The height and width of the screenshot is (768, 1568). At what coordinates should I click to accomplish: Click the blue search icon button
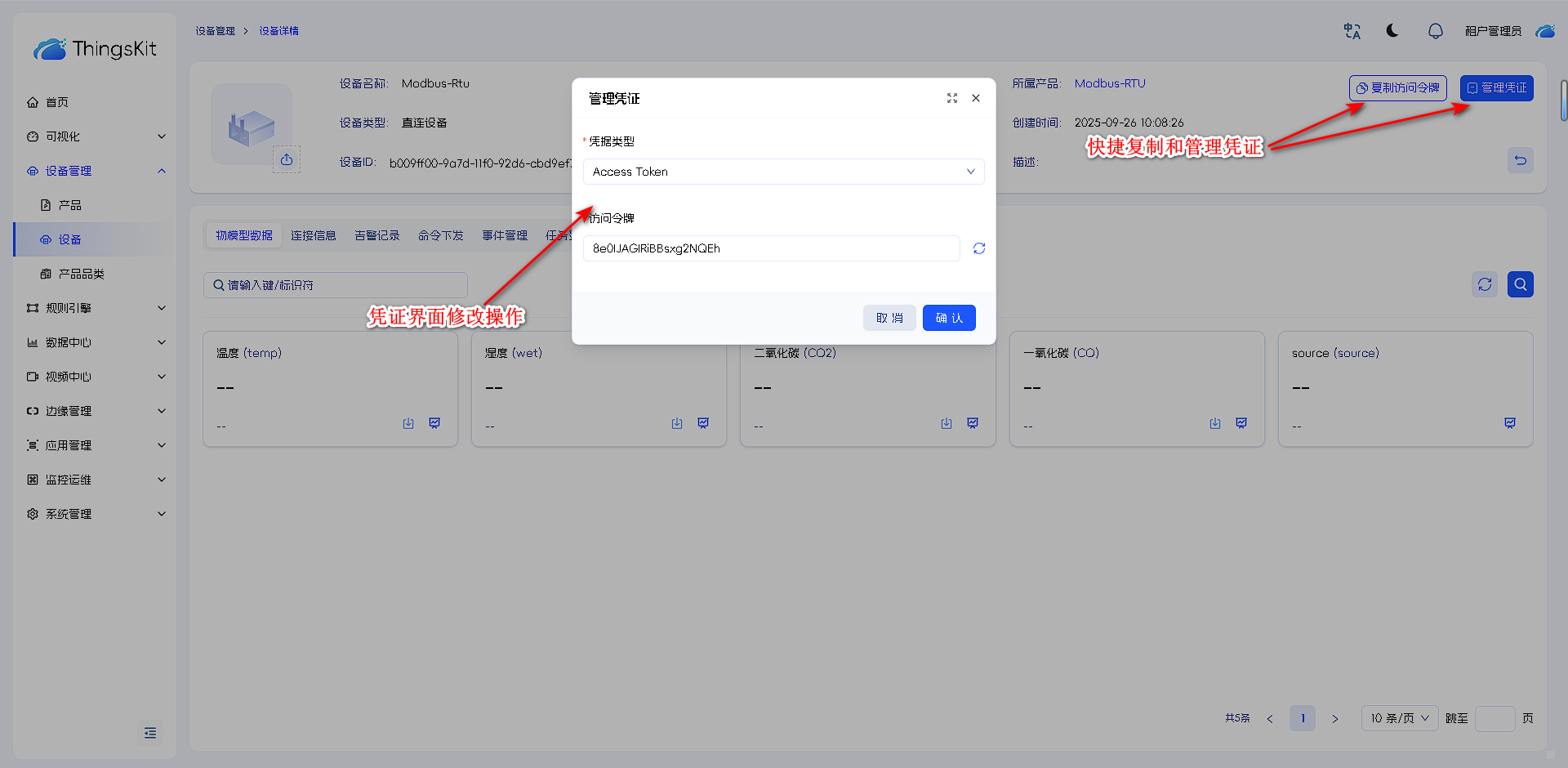click(1520, 284)
